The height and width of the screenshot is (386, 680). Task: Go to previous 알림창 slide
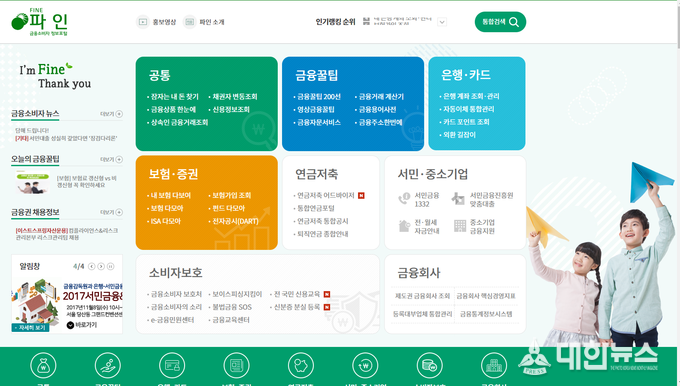(x=92, y=266)
